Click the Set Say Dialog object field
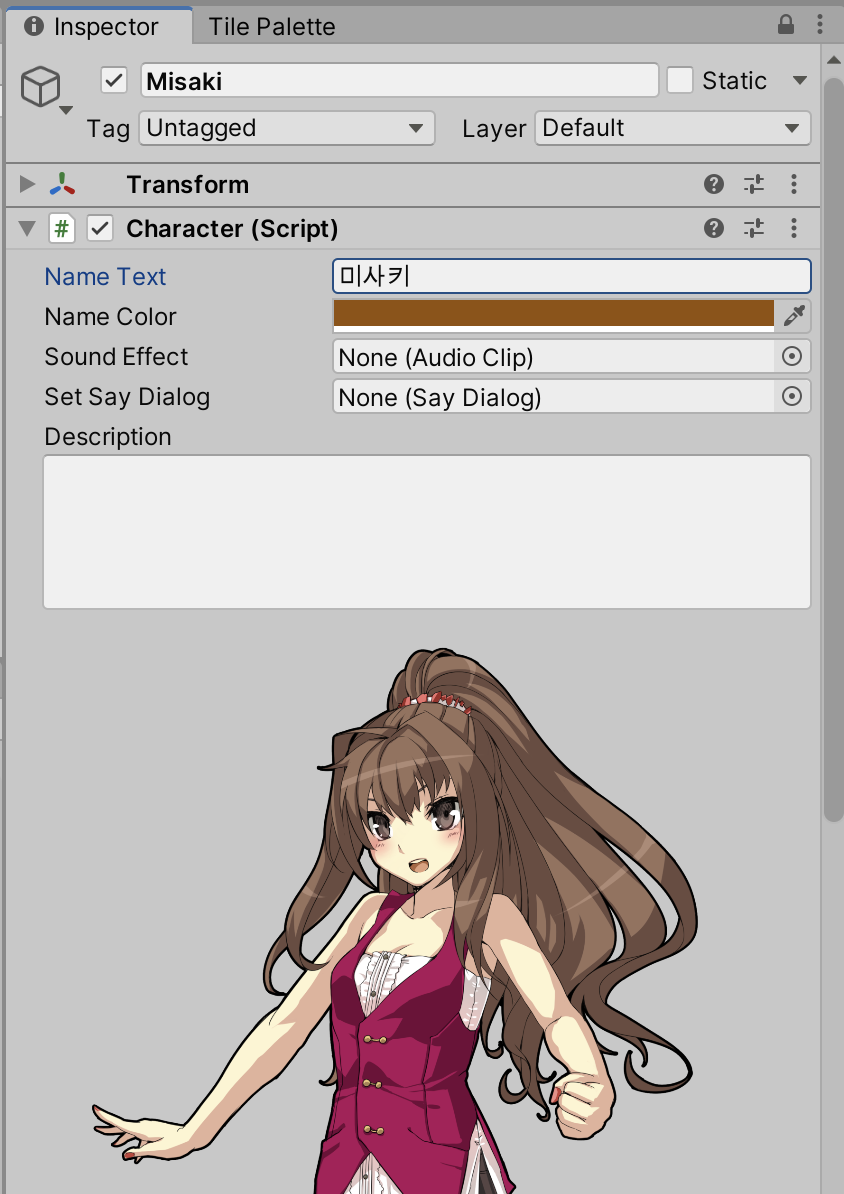Screen dimensions: 844x1194 pyautogui.click(x=554, y=396)
